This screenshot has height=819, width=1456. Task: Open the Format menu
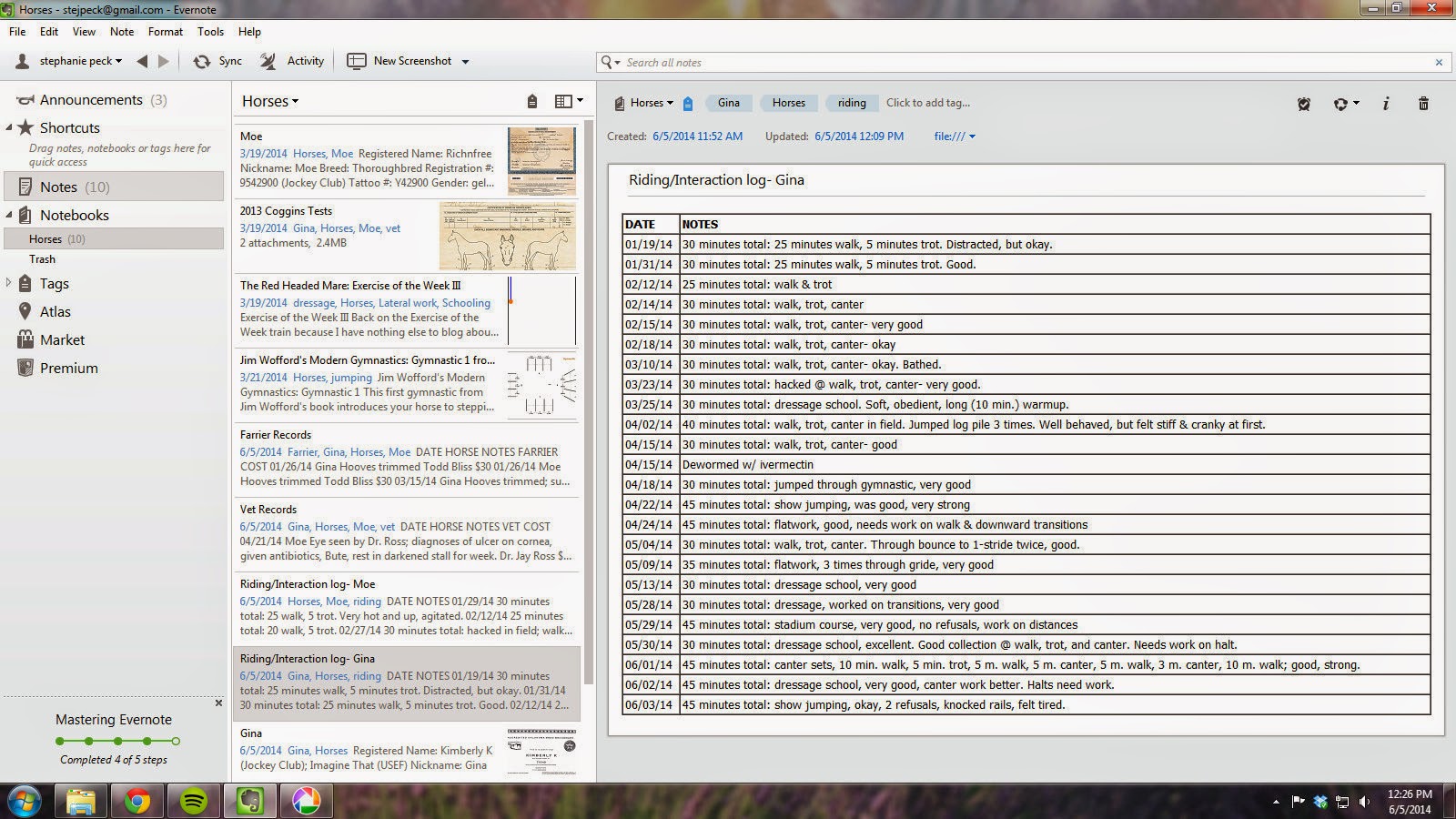tap(166, 31)
